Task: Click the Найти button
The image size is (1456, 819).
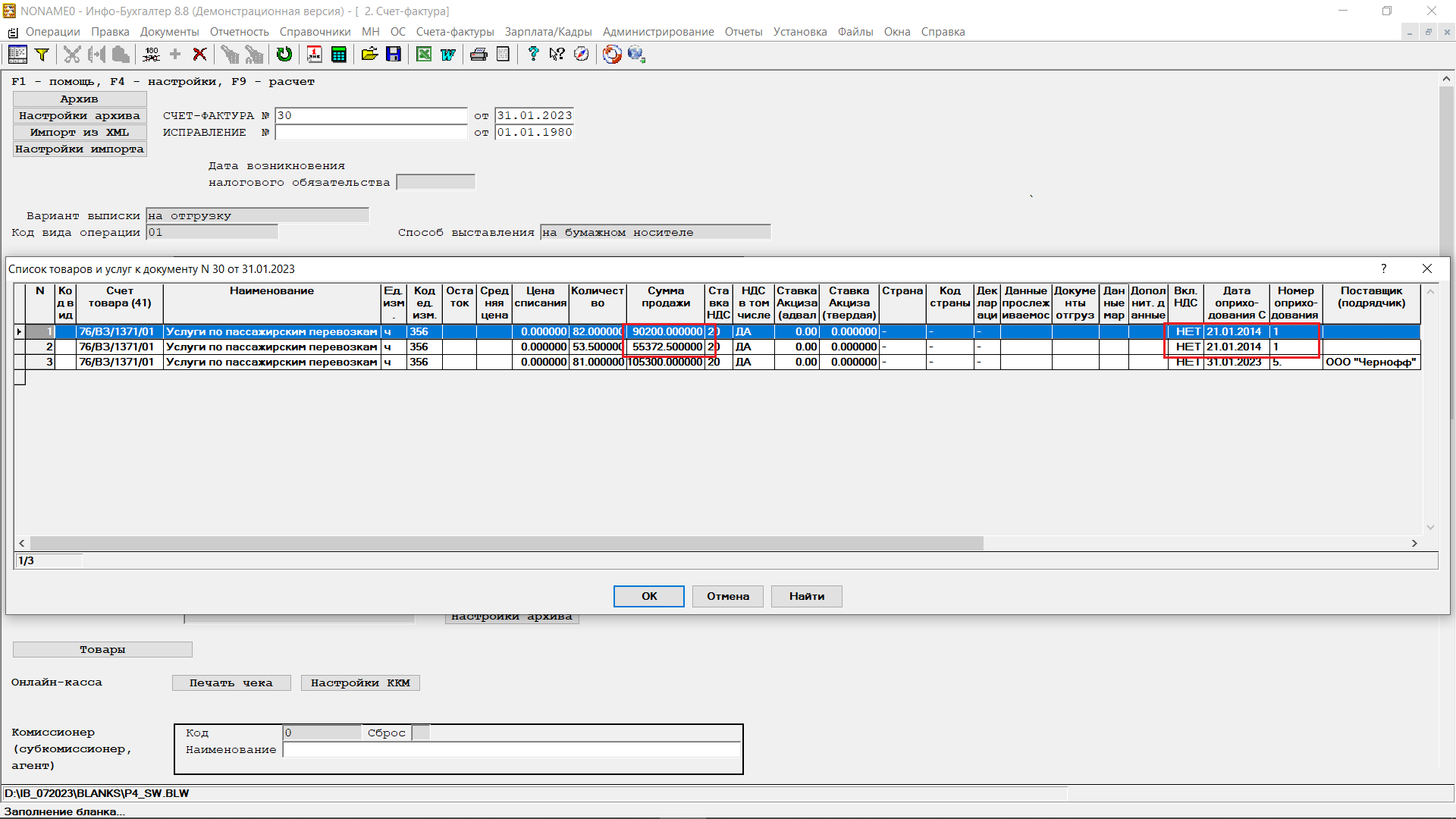Action: (807, 596)
